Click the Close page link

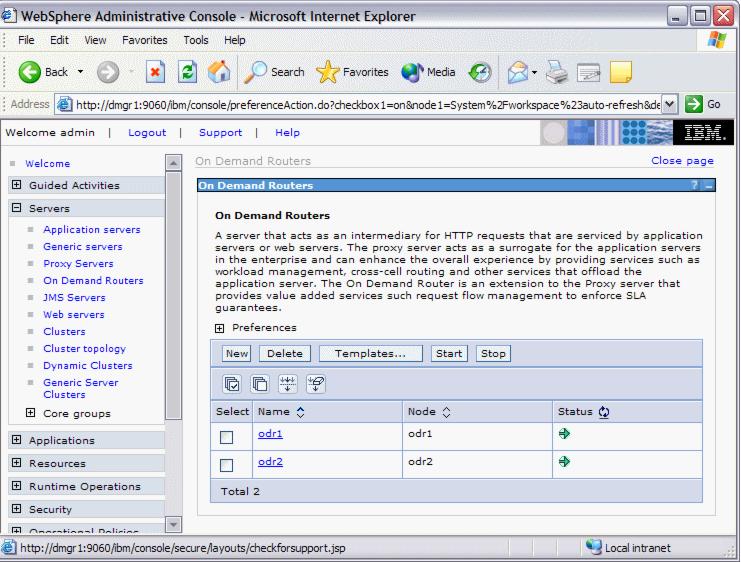[682, 161]
